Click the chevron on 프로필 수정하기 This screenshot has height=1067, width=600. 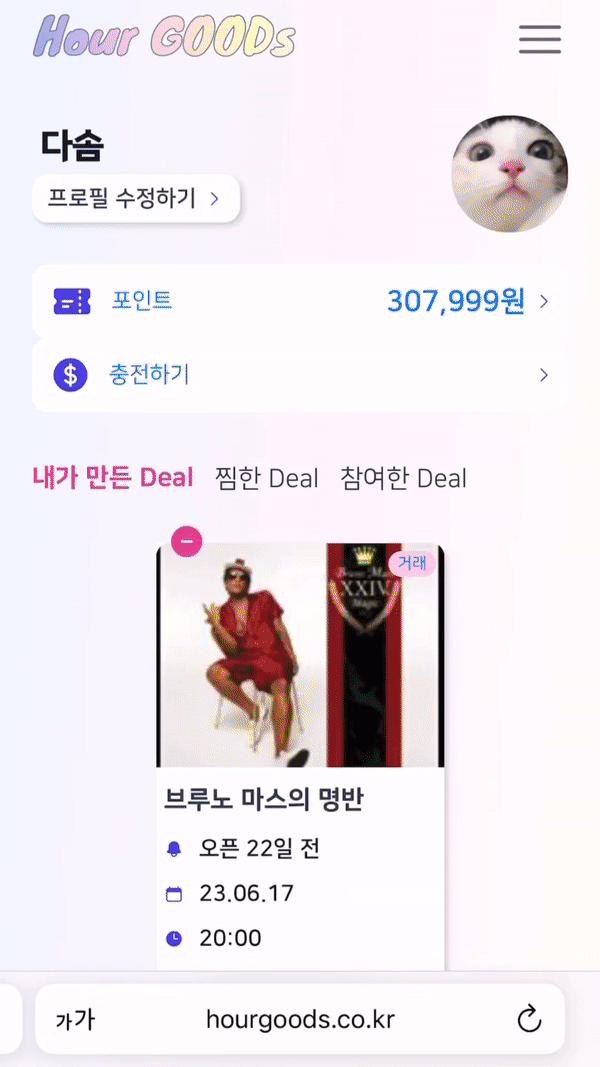[x=214, y=199]
